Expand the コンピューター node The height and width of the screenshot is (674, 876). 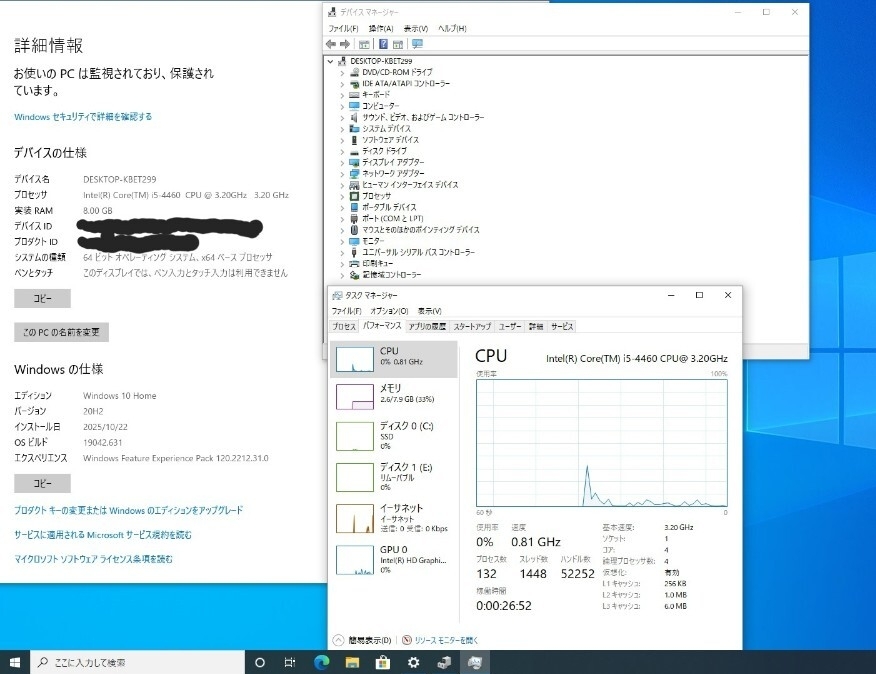[342, 106]
